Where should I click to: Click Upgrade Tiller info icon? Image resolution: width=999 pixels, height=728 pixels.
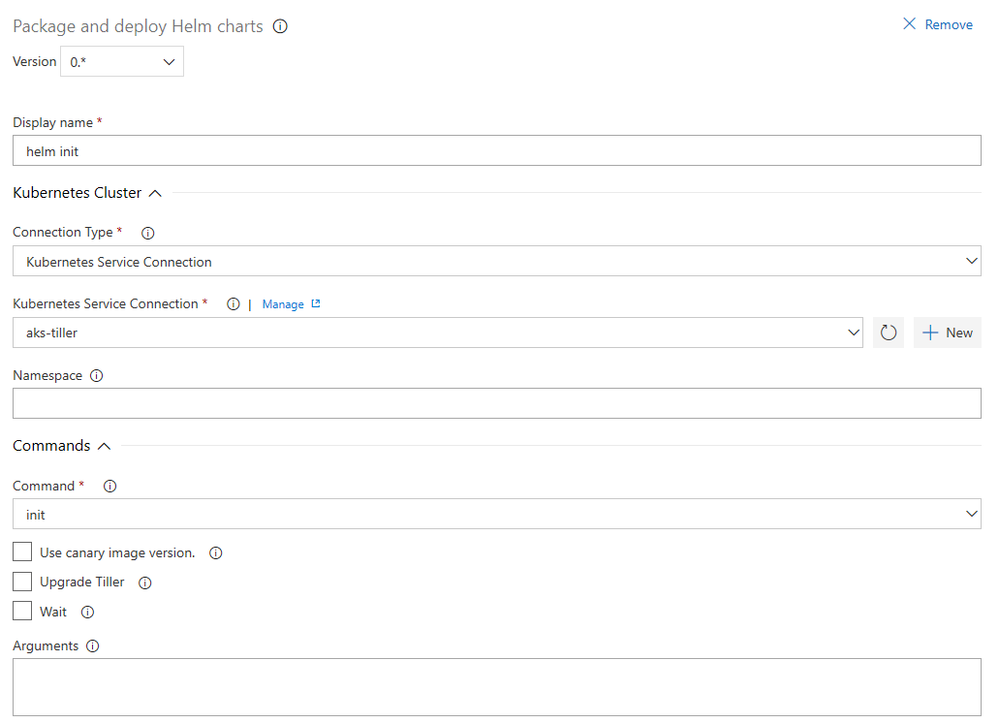145,583
